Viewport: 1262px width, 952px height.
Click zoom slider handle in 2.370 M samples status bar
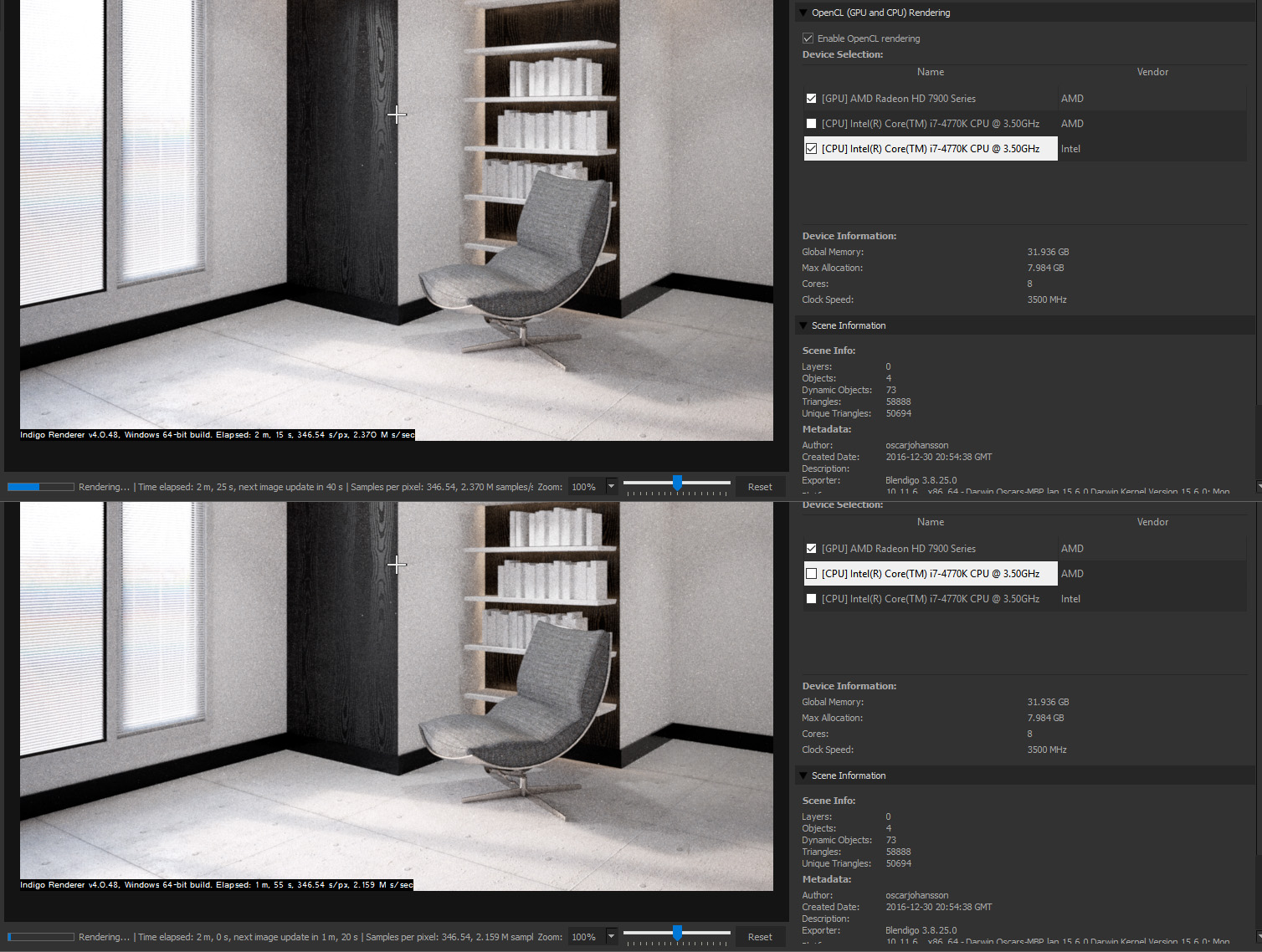click(677, 483)
